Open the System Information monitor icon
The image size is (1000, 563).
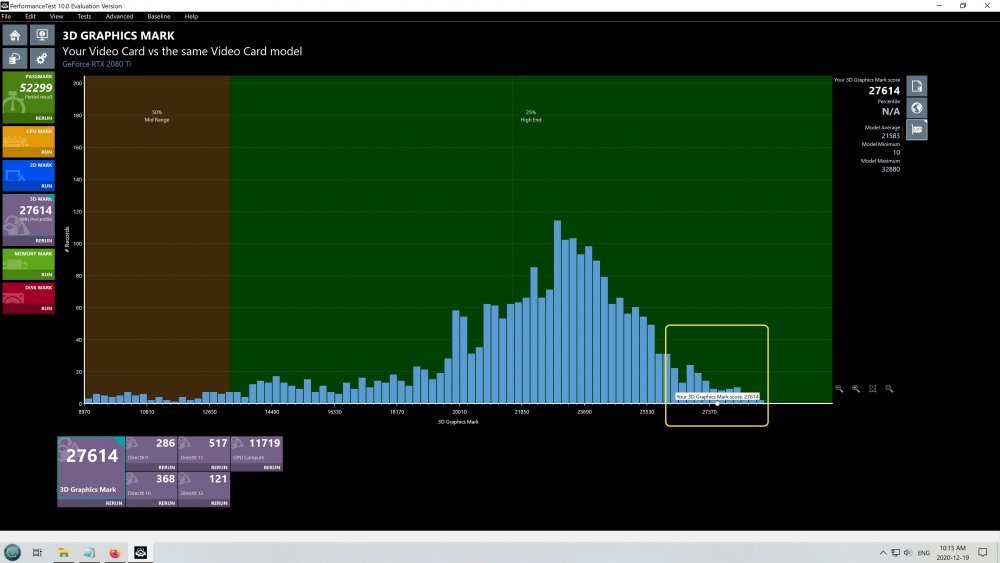(41, 35)
